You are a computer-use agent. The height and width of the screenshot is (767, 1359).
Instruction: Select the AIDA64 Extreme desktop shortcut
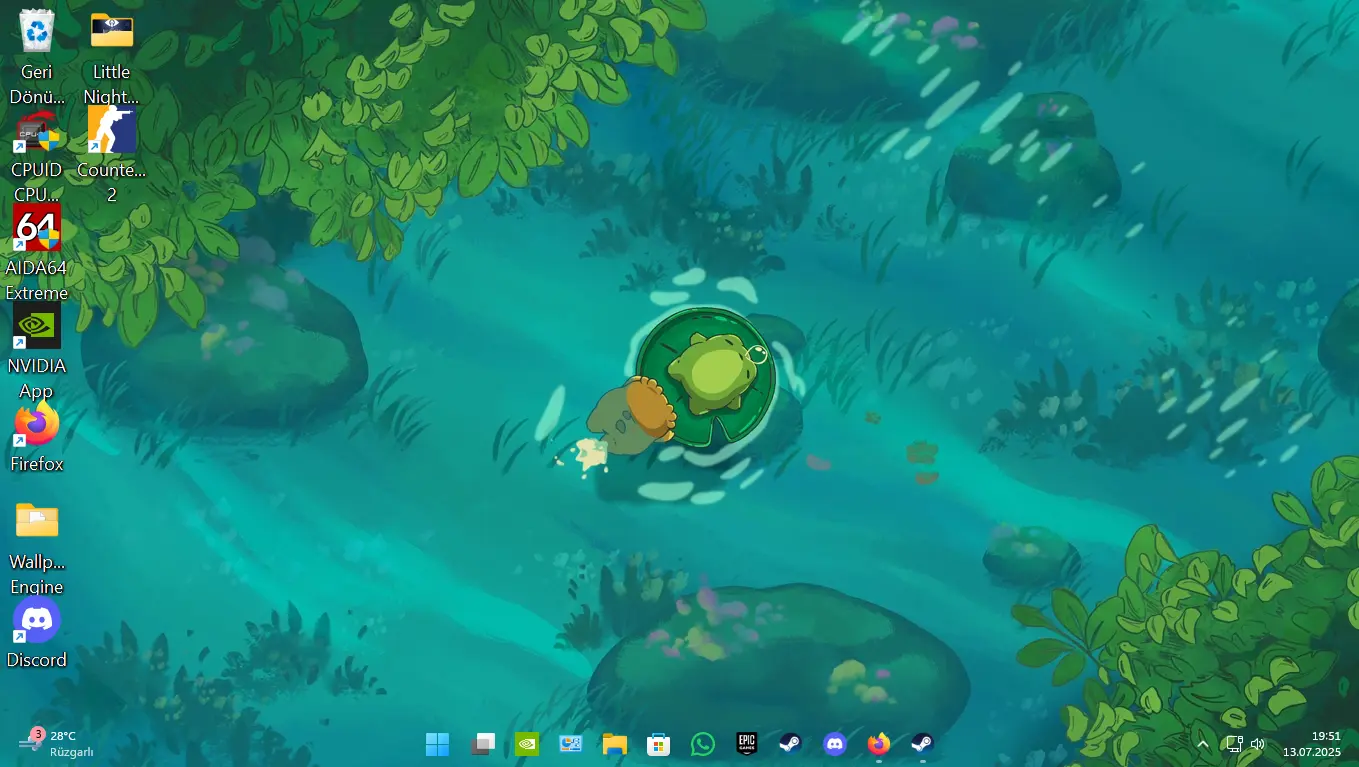tap(37, 253)
